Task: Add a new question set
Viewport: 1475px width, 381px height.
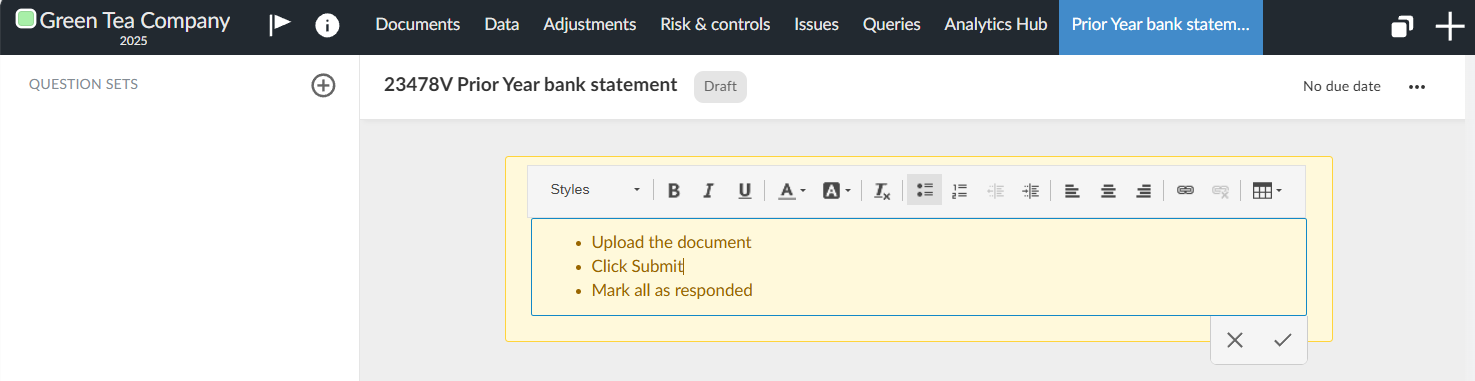Action: click(323, 85)
